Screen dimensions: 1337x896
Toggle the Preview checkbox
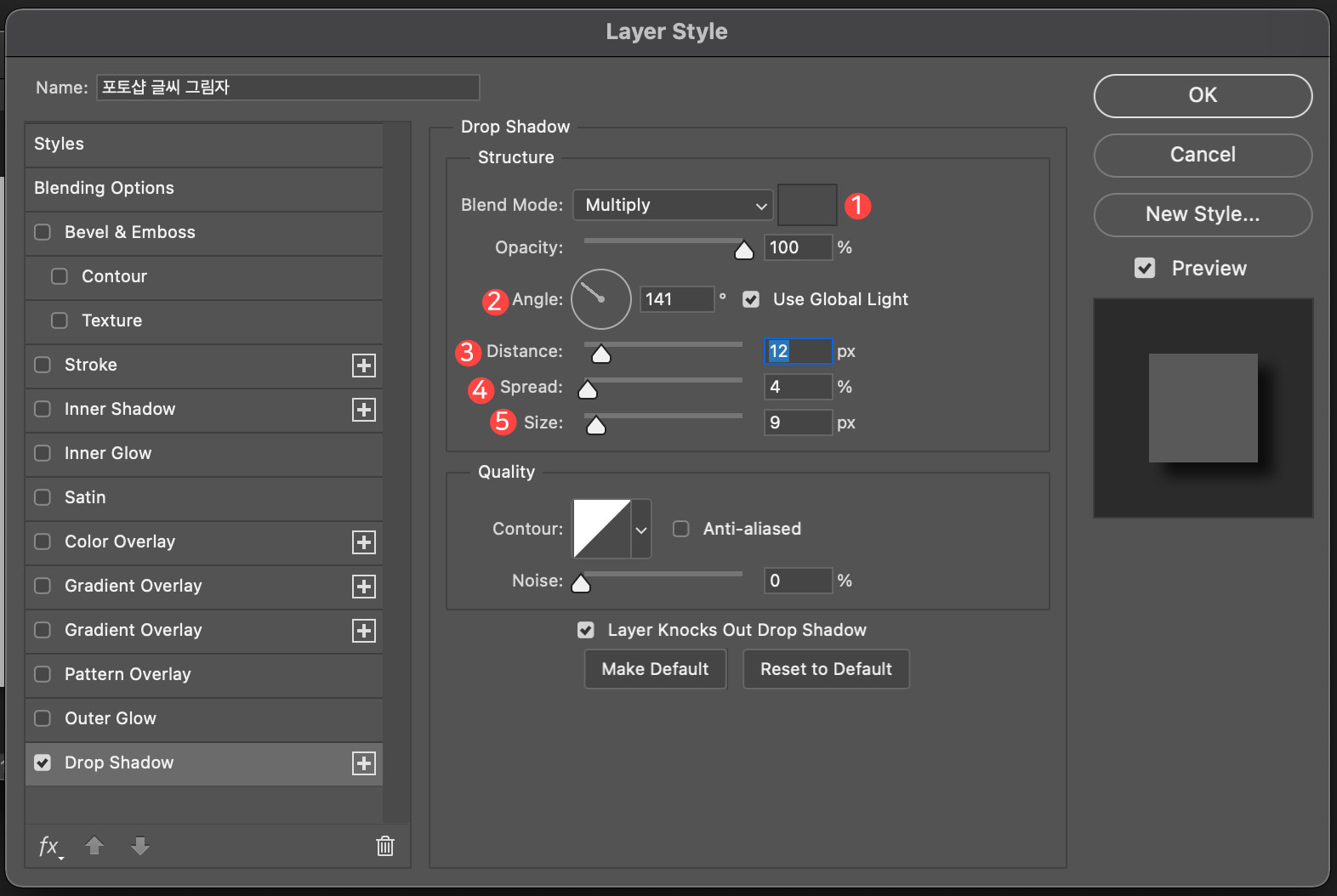(x=1145, y=269)
